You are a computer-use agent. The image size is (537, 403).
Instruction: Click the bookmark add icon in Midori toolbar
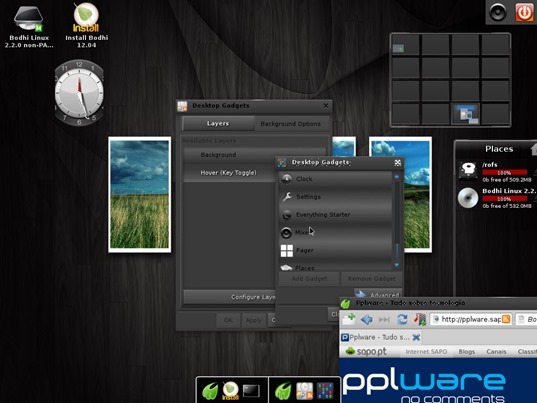[420, 319]
